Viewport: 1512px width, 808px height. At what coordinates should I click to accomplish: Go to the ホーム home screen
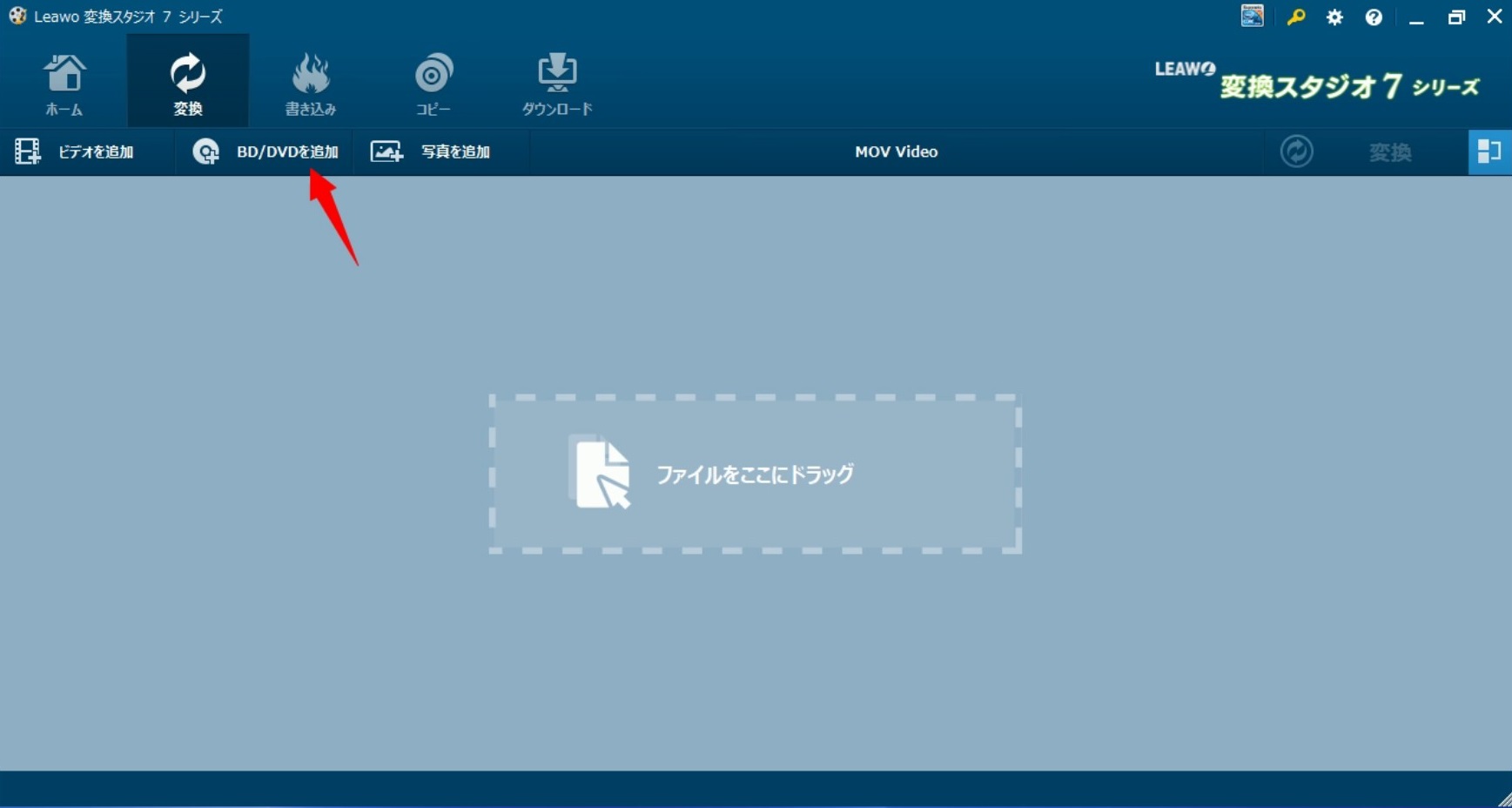tap(64, 84)
